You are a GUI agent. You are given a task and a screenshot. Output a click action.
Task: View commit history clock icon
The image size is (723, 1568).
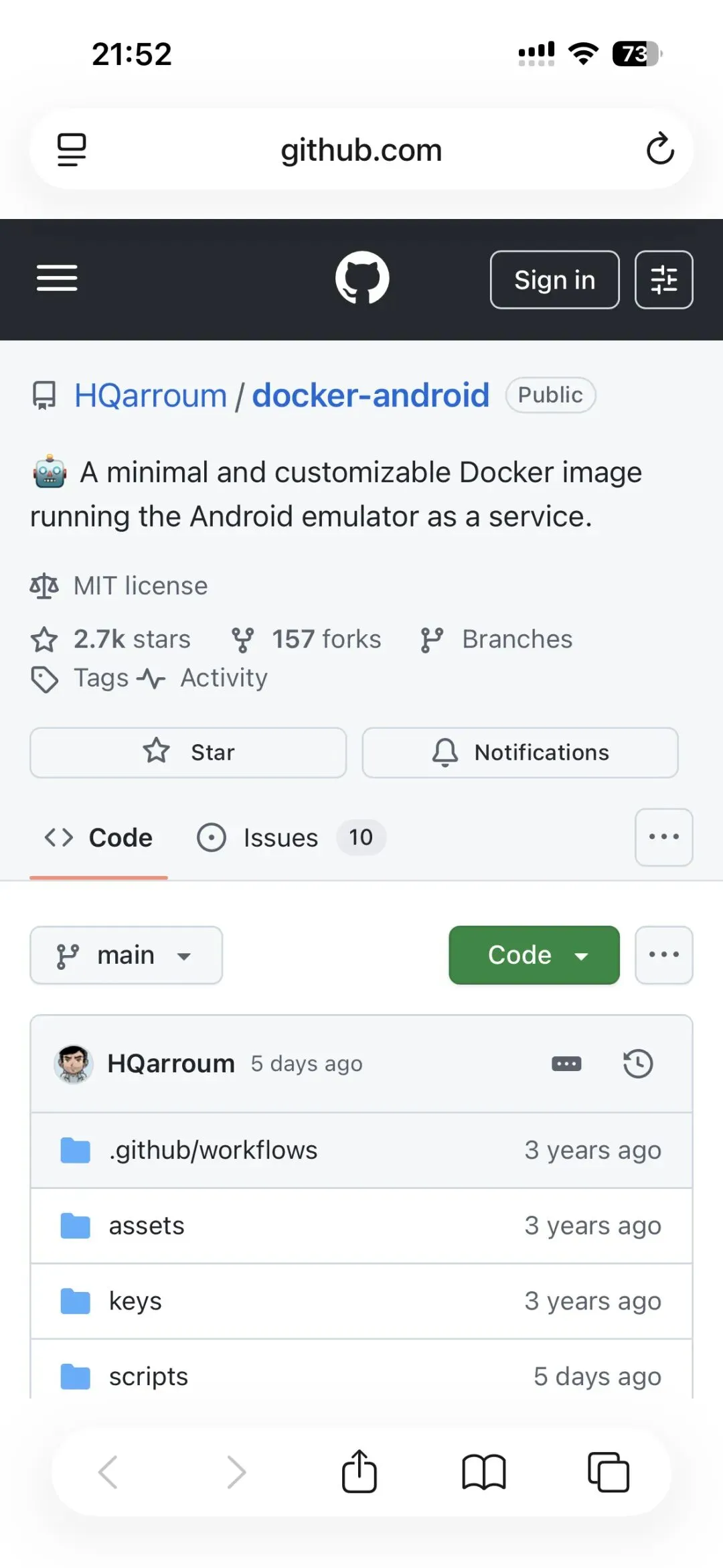pos(638,1064)
